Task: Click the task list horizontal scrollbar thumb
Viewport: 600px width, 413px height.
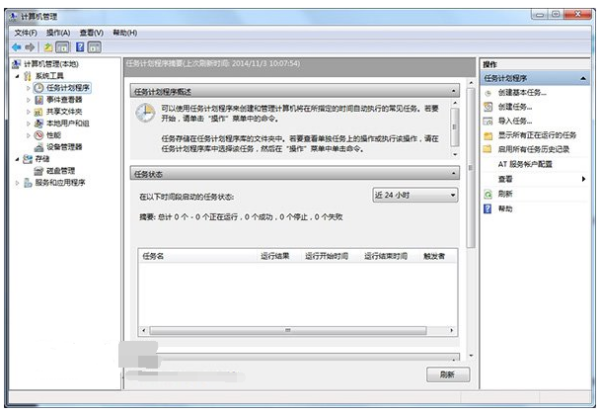Action: 288,330
